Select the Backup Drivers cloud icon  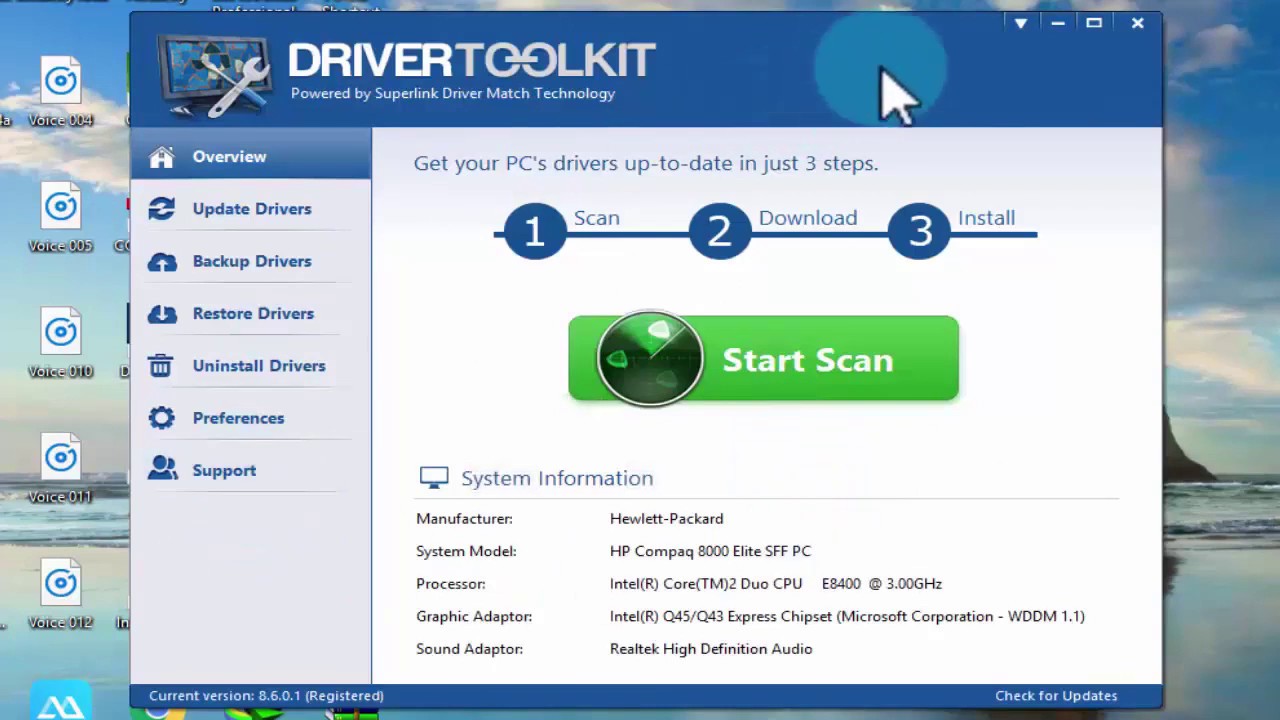click(162, 261)
